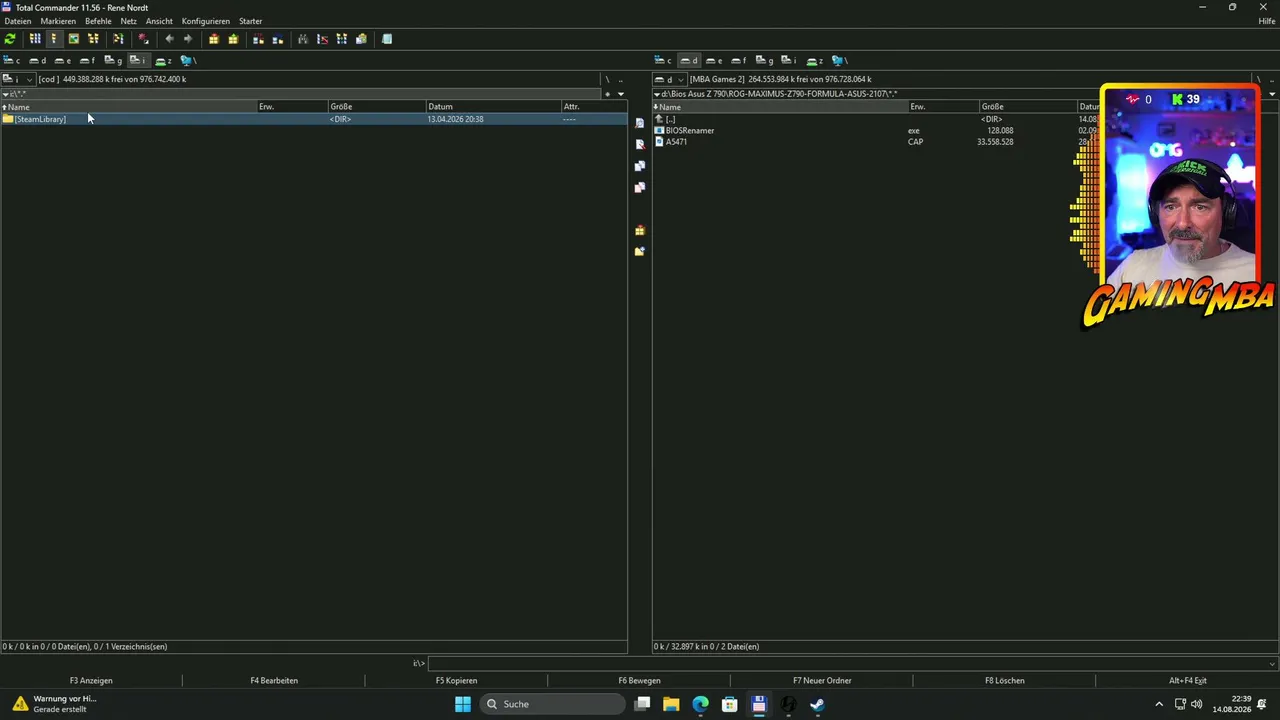Open Notepad toolbar icon
The width and height of the screenshot is (1280, 720).
(x=387, y=39)
